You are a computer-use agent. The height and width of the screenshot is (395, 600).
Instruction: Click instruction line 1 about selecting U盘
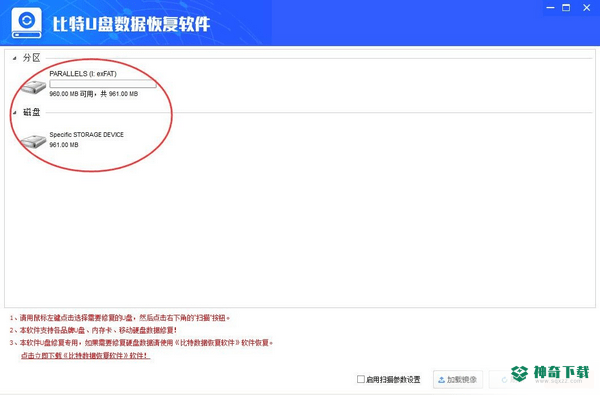[x=120, y=318]
